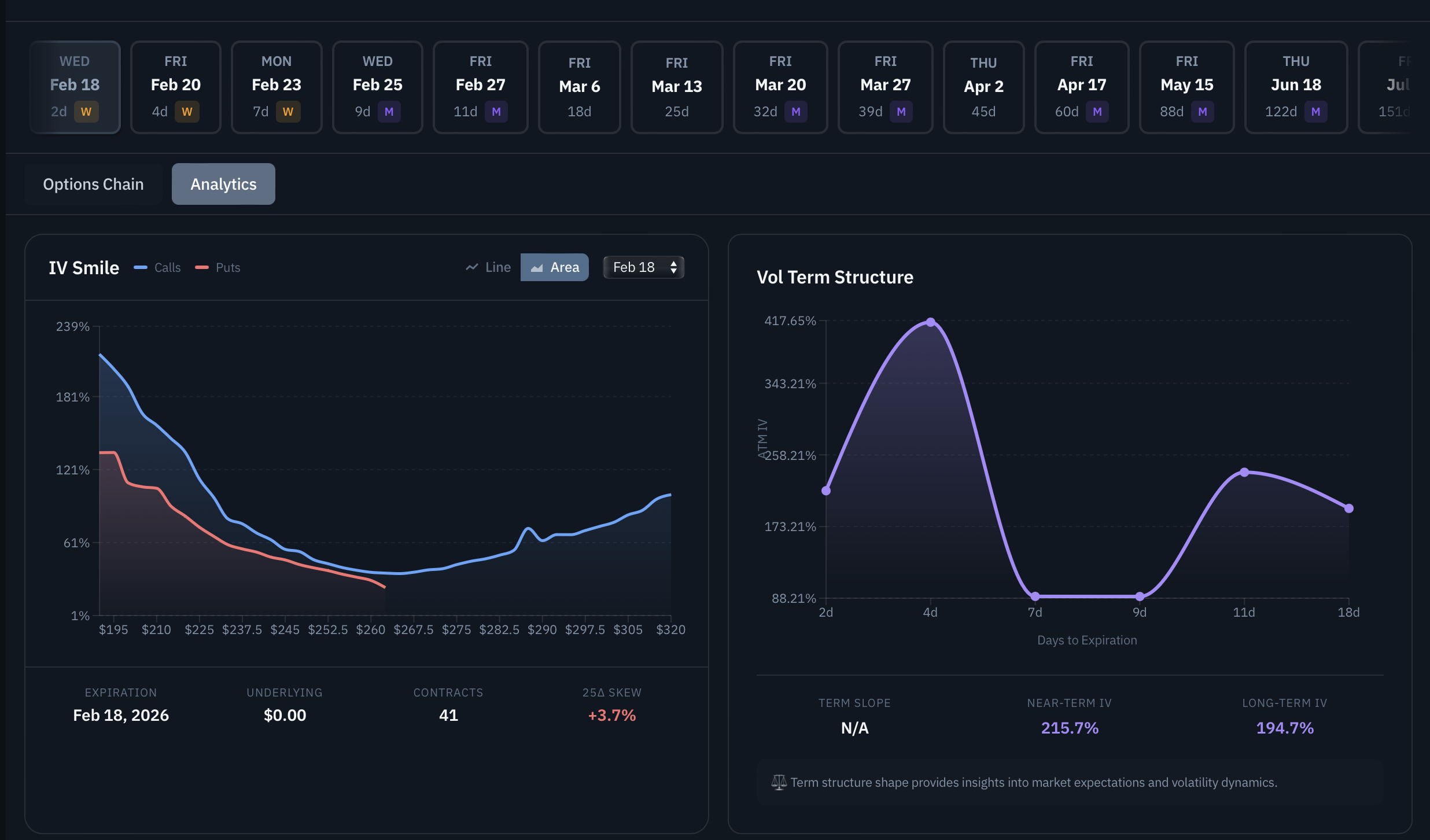Click the dropdown stepper arrows on Feb 18
The height and width of the screenshot is (840, 1430).
tap(673, 267)
